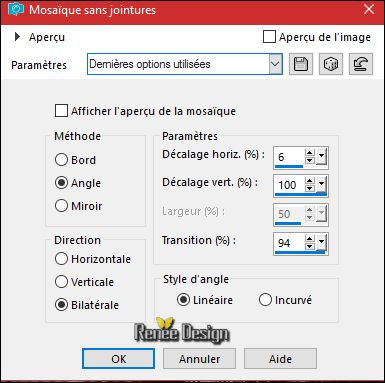
Task: Click the Annuler button
Action: point(199,359)
